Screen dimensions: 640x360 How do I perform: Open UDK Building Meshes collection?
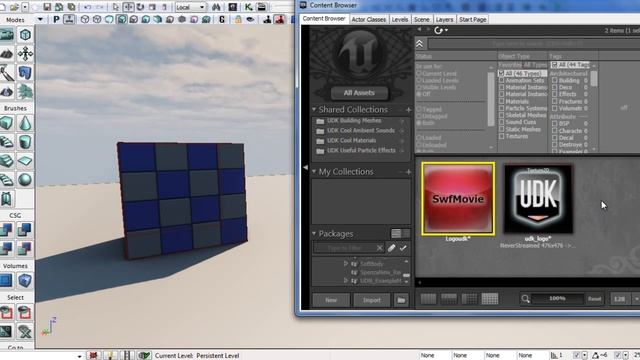click(x=354, y=121)
